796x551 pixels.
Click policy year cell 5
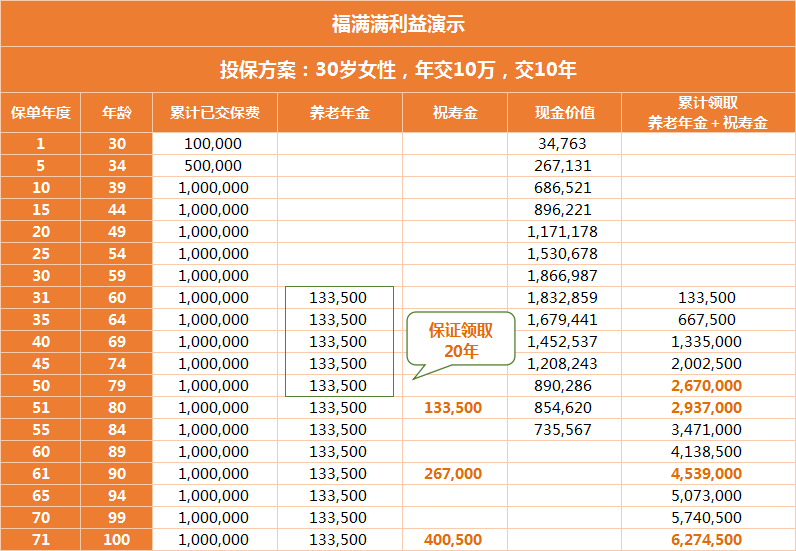[x=41, y=166]
